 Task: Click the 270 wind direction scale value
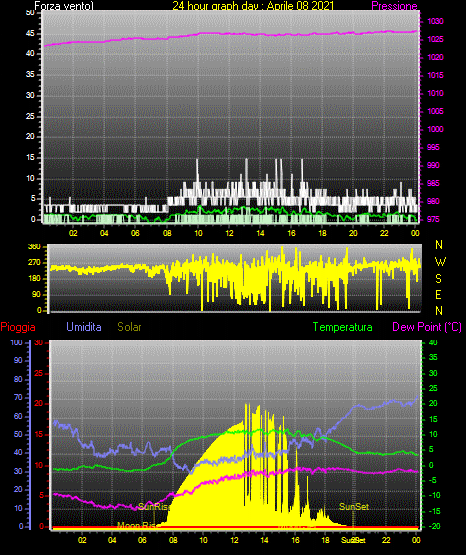coord(34,263)
